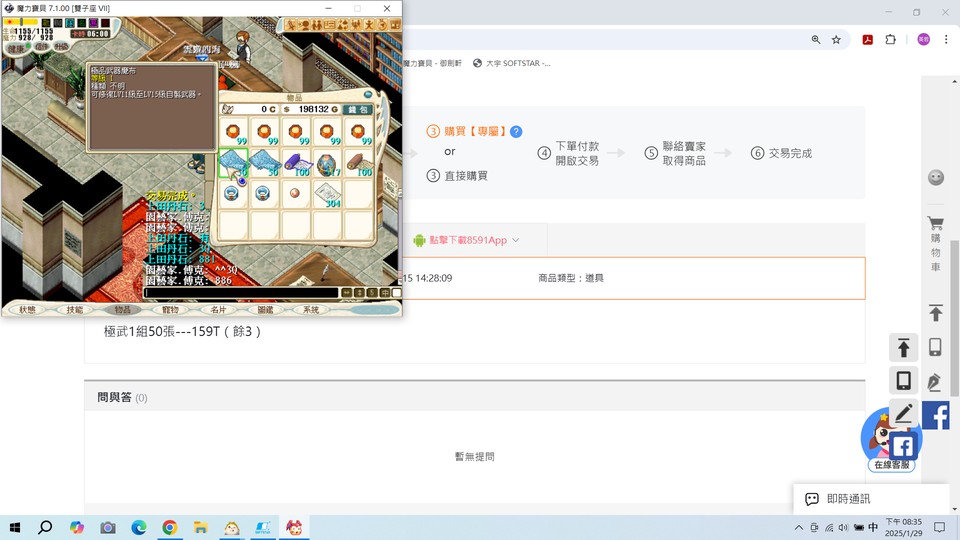Open the 即時通訊 instant messaging panel
960x540 pixels.
pyautogui.click(x=871, y=499)
